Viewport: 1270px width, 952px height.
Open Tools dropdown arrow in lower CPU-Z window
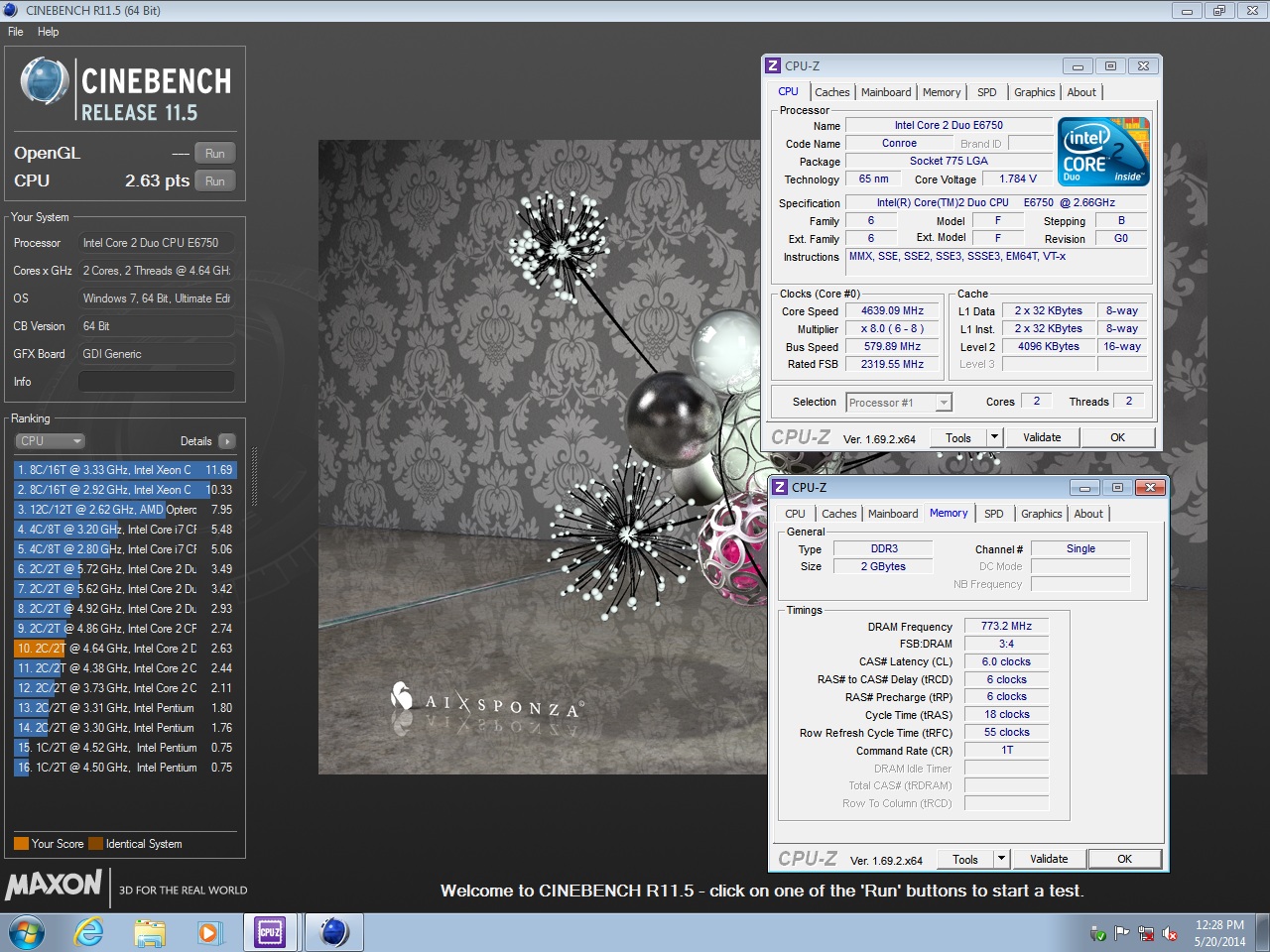coord(1001,860)
